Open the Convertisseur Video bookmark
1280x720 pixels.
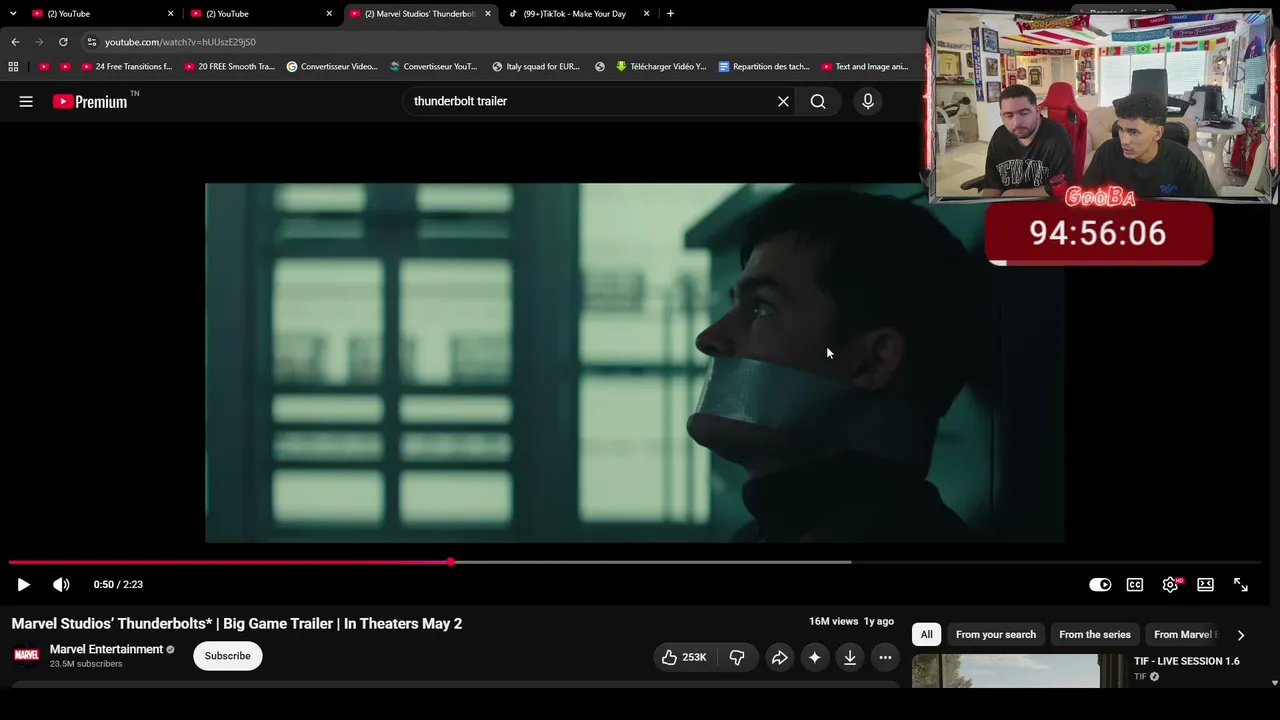(332, 67)
